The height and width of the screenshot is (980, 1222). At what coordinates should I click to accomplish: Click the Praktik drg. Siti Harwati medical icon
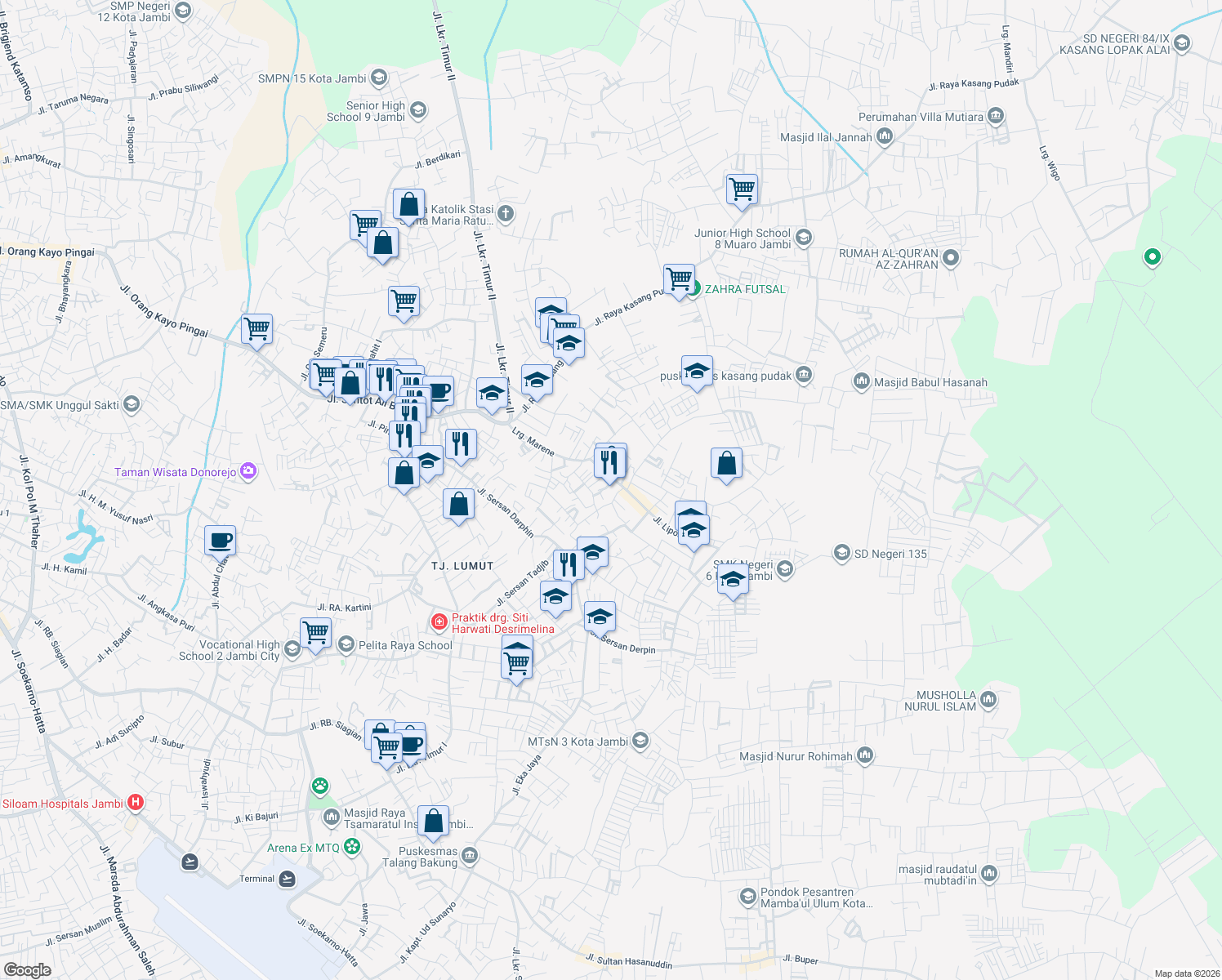coord(439,621)
